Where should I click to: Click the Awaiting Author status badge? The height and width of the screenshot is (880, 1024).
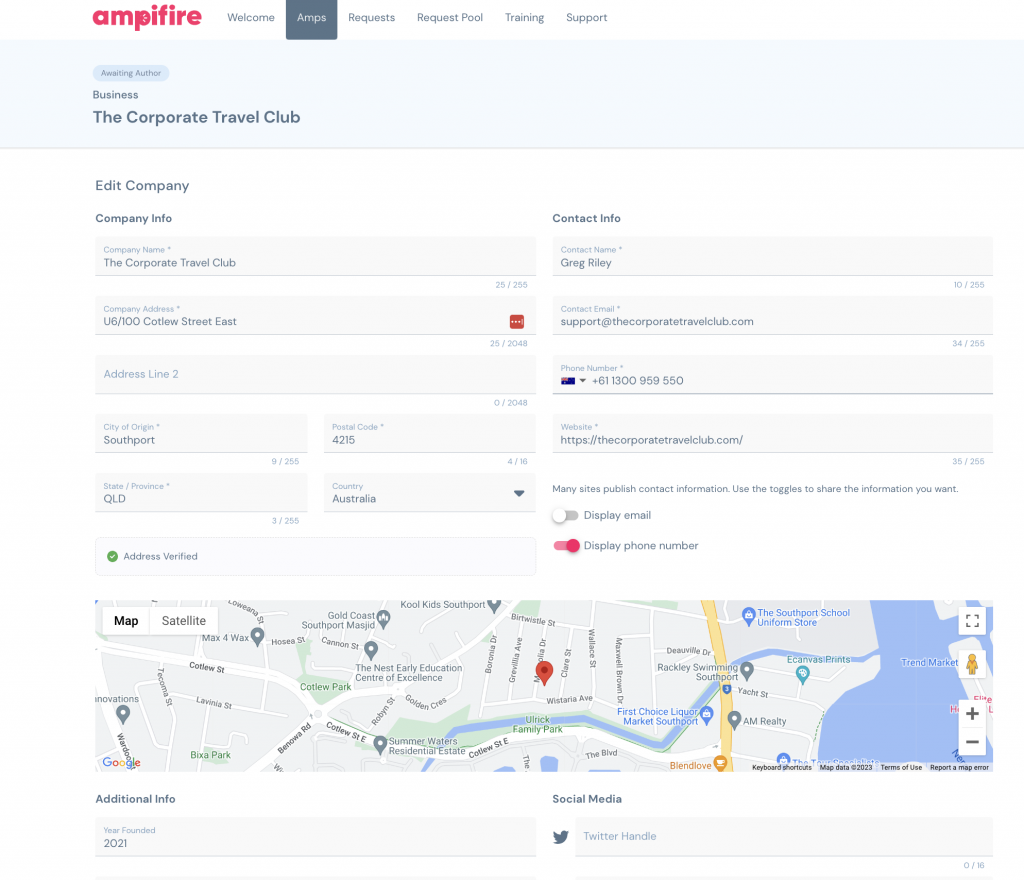131,73
